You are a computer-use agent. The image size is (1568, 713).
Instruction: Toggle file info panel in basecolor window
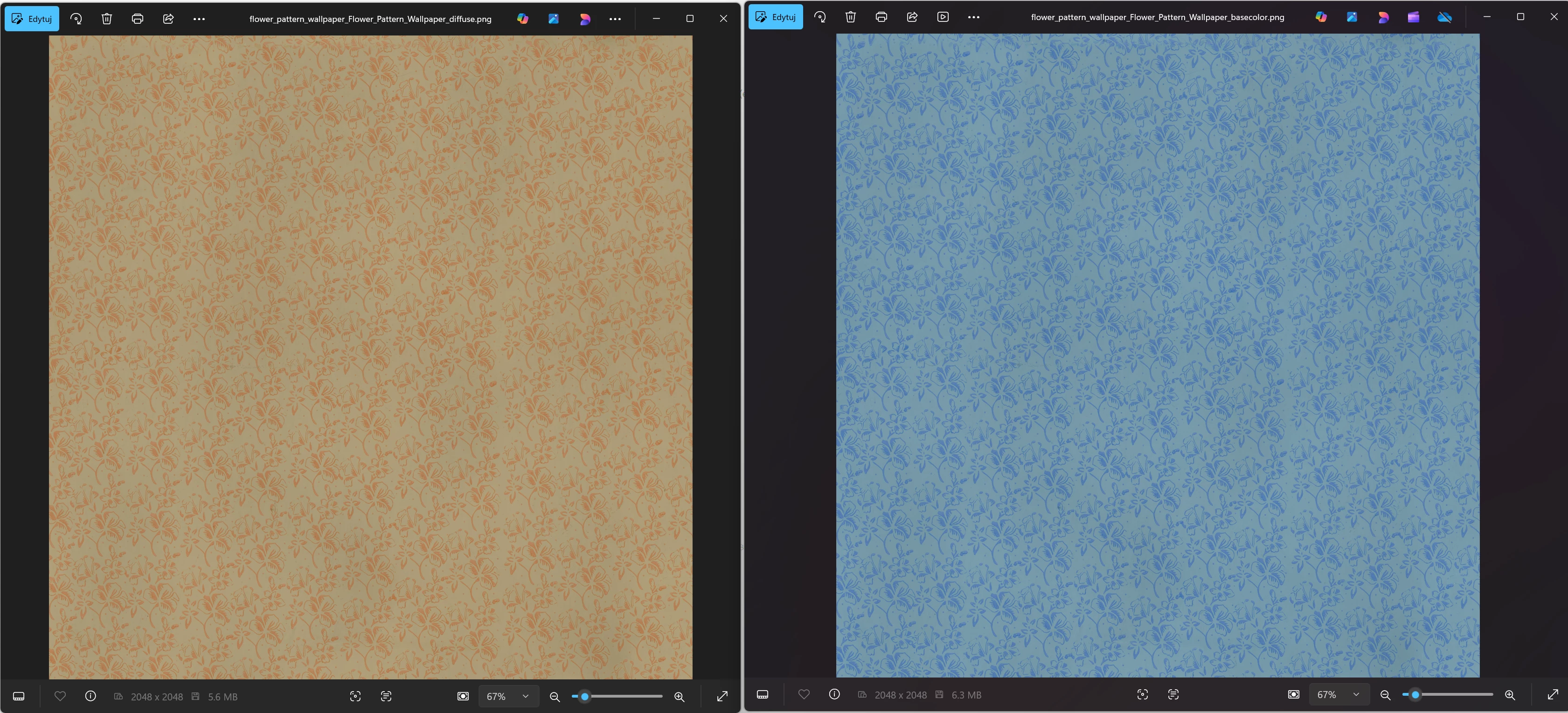(834, 694)
